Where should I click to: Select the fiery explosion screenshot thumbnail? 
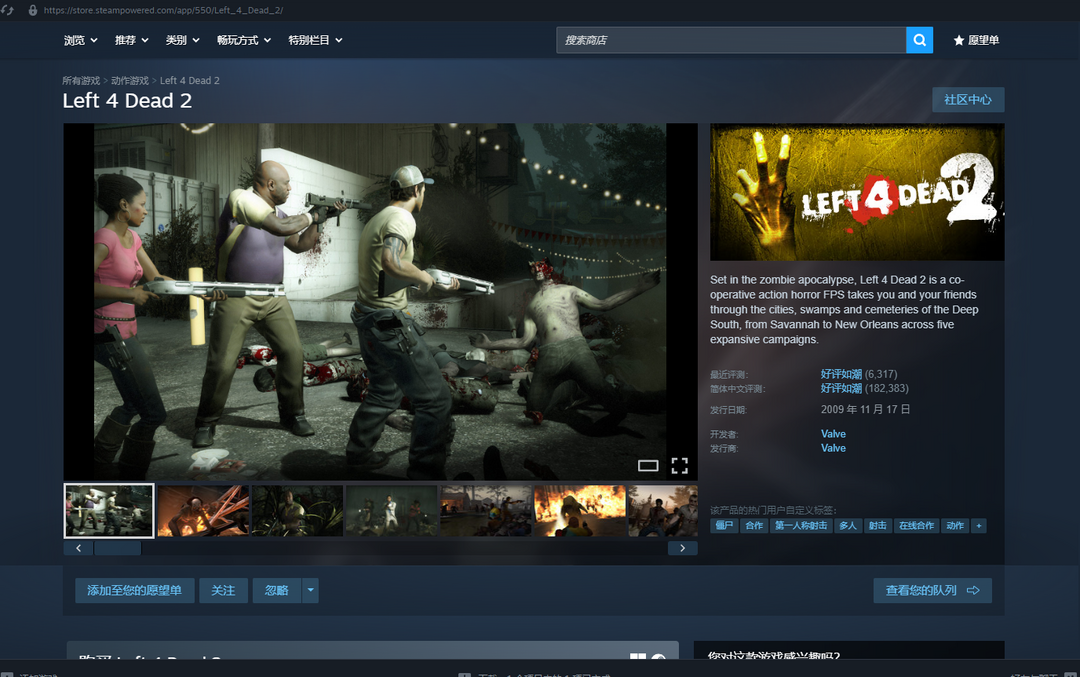[579, 510]
